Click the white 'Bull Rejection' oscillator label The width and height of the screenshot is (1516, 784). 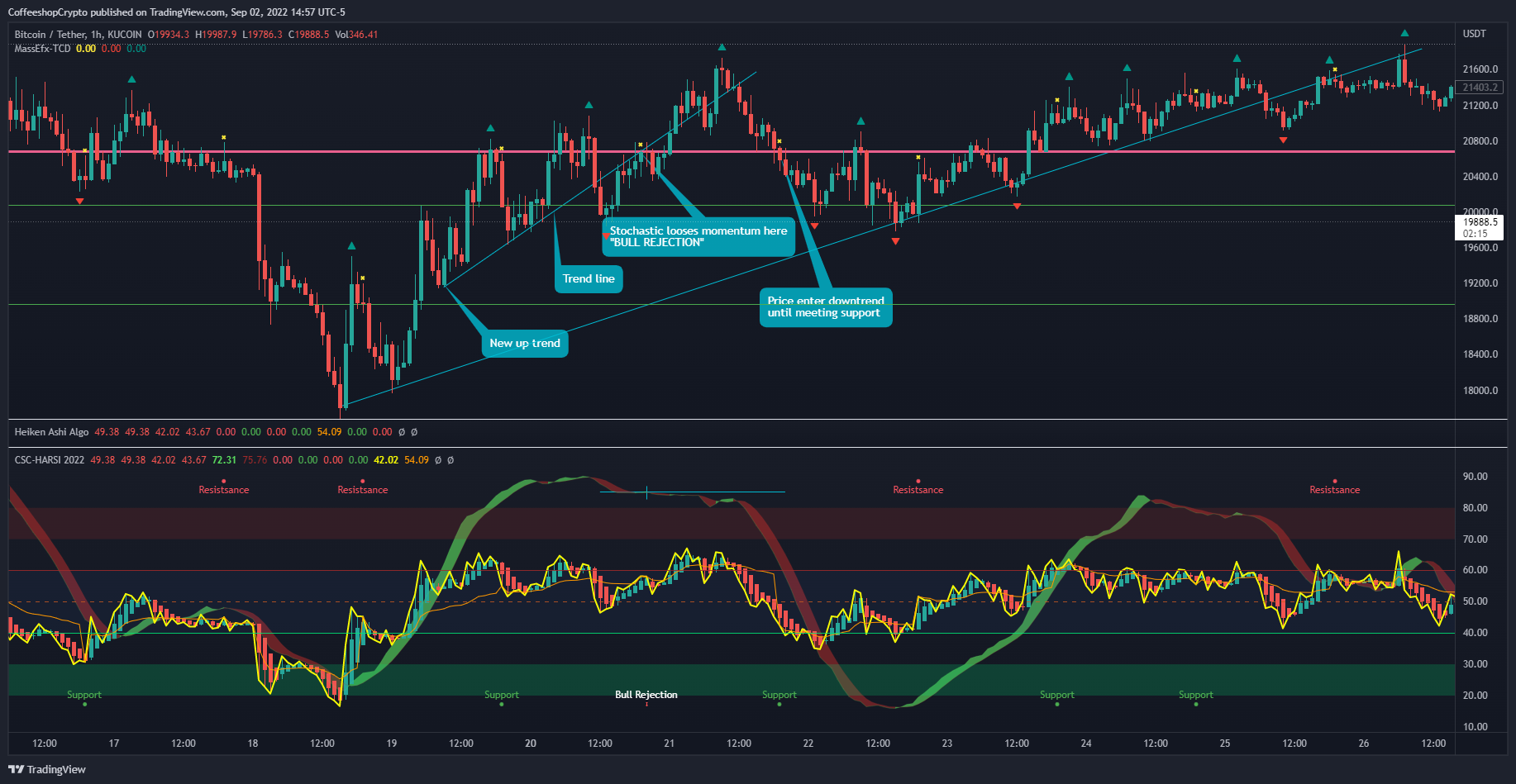[x=646, y=695]
